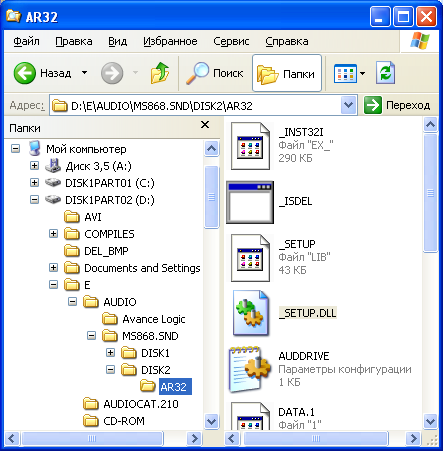This screenshot has height=451, width=443.
Task: Select the CD-ROM folder
Action: point(91,421)
